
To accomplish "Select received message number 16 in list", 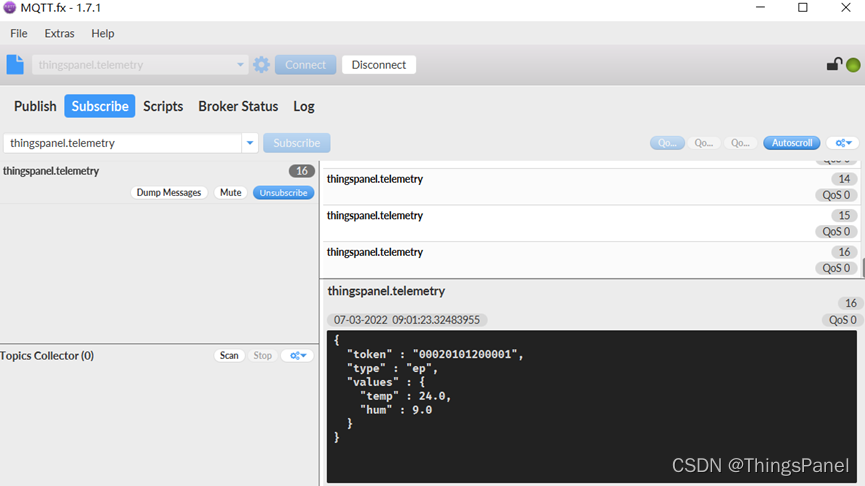I will tap(590, 260).
